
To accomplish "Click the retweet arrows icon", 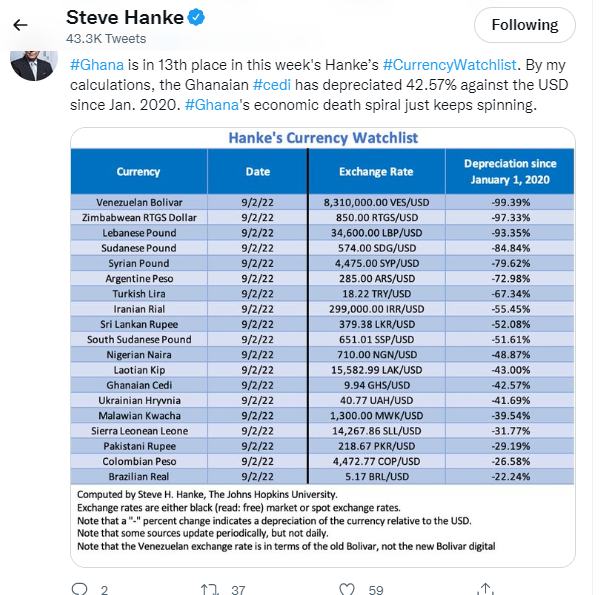I will coord(209,589).
